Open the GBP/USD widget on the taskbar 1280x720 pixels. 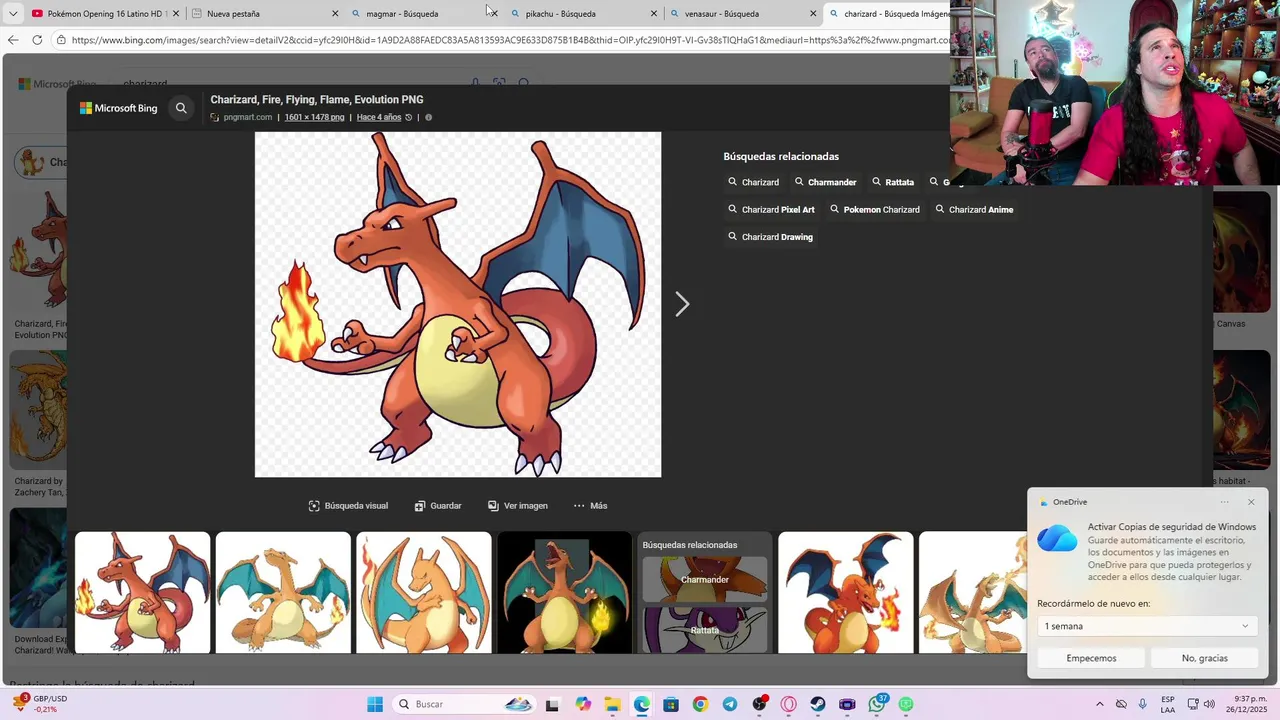[40, 704]
